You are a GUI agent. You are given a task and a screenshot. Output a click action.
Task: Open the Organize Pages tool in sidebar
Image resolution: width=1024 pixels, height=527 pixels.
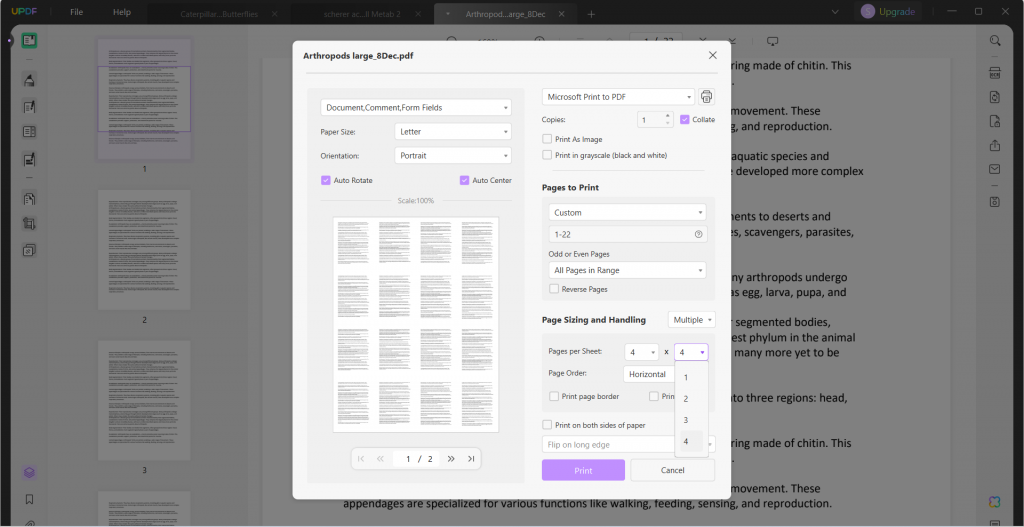click(x=29, y=198)
